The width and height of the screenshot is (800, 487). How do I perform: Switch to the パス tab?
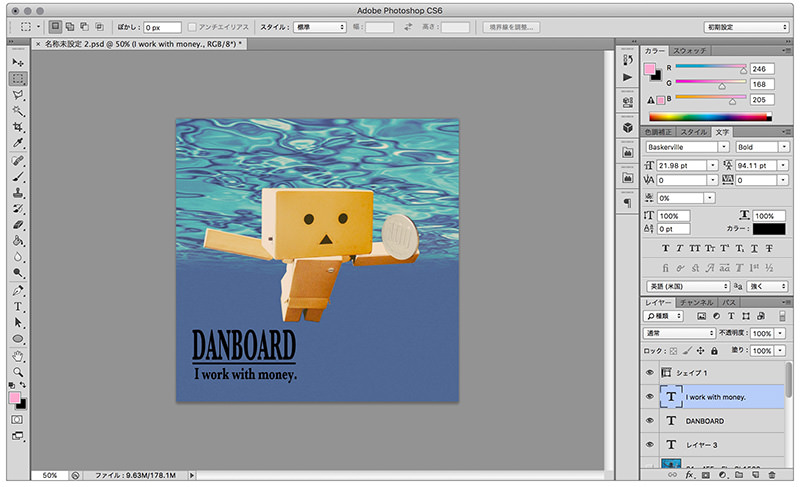[728, 302]
